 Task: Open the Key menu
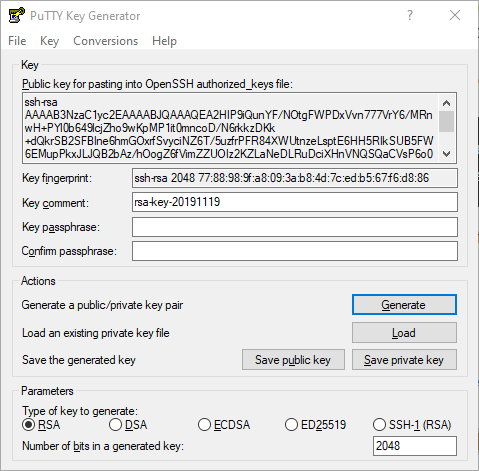point(49,41)
